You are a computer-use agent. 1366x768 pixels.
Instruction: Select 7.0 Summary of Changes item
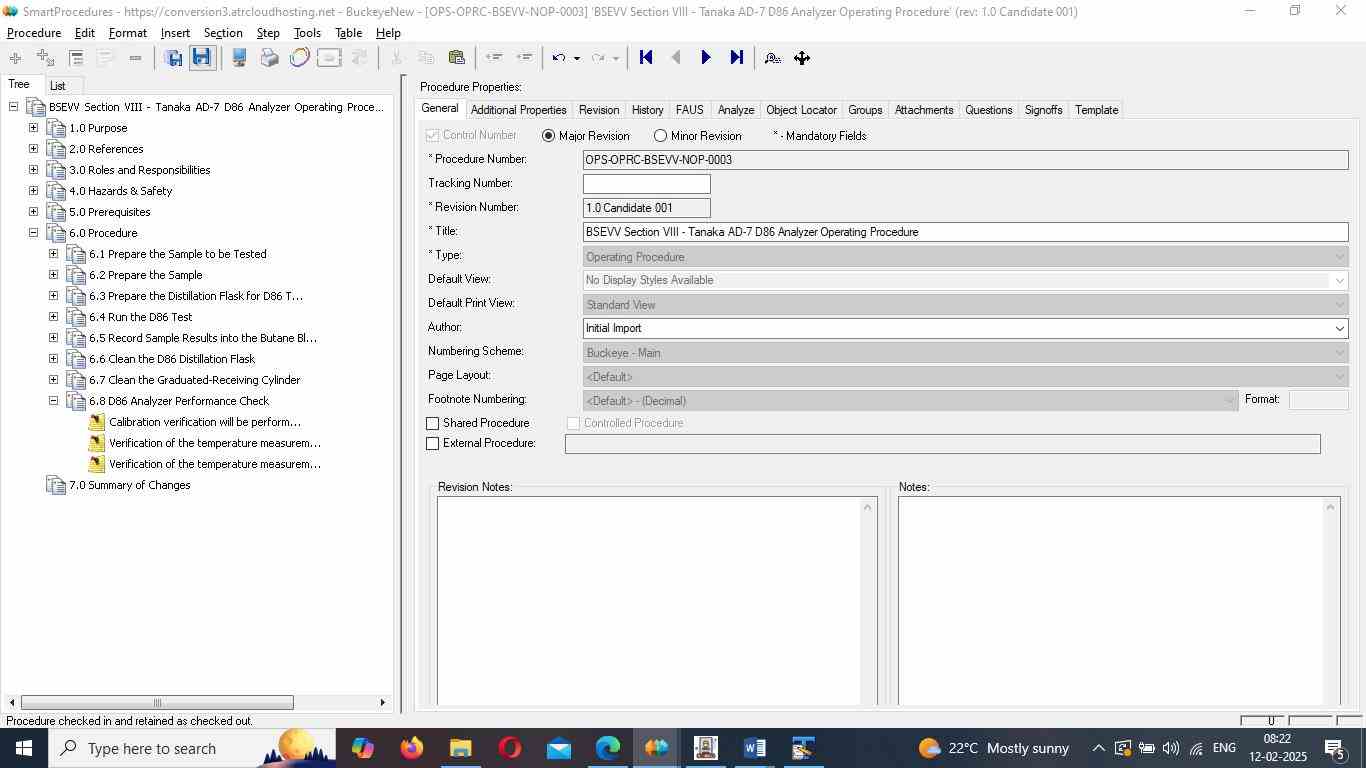(130, 485)
